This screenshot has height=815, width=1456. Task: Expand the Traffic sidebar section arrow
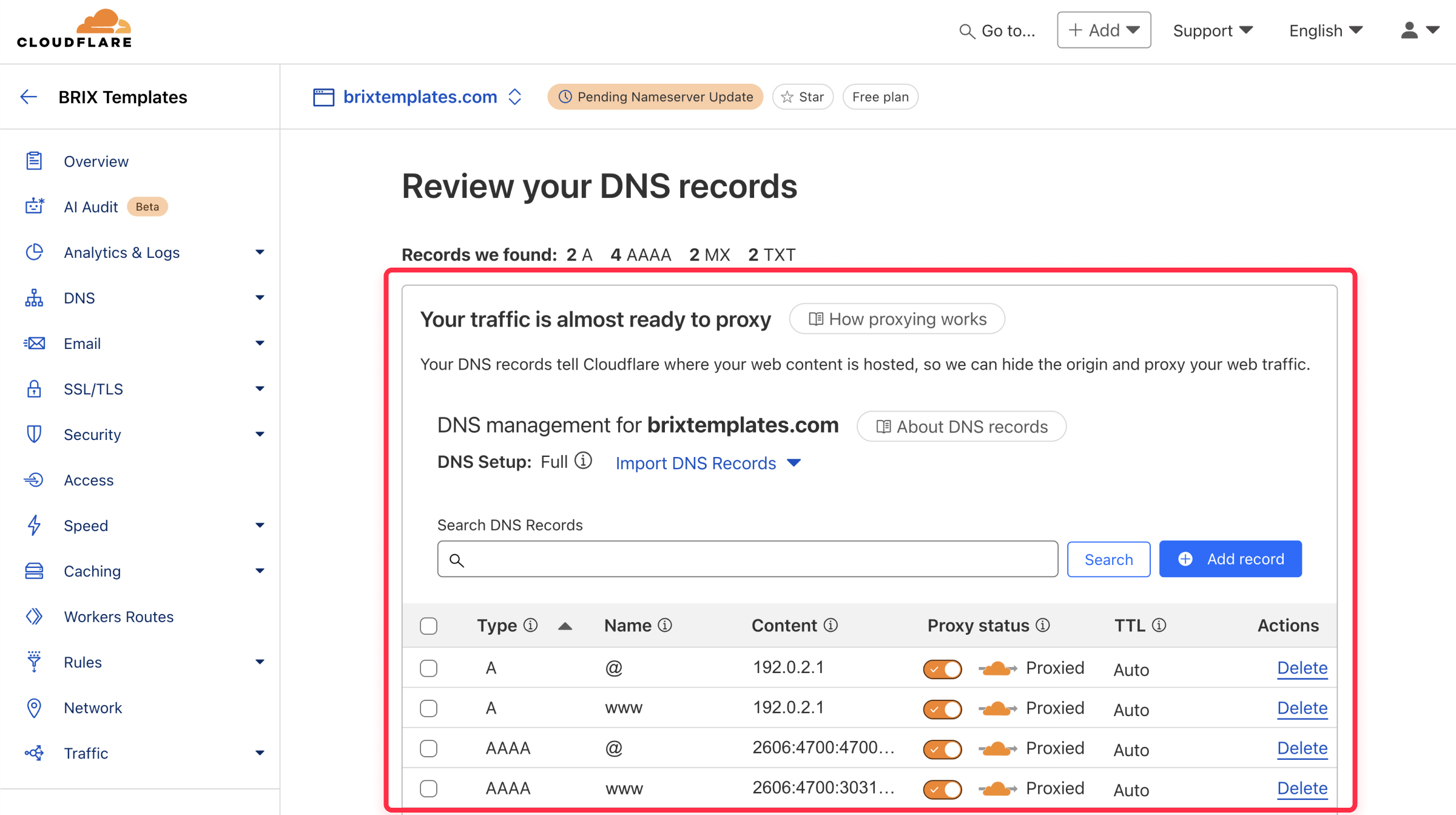[260, 752]
